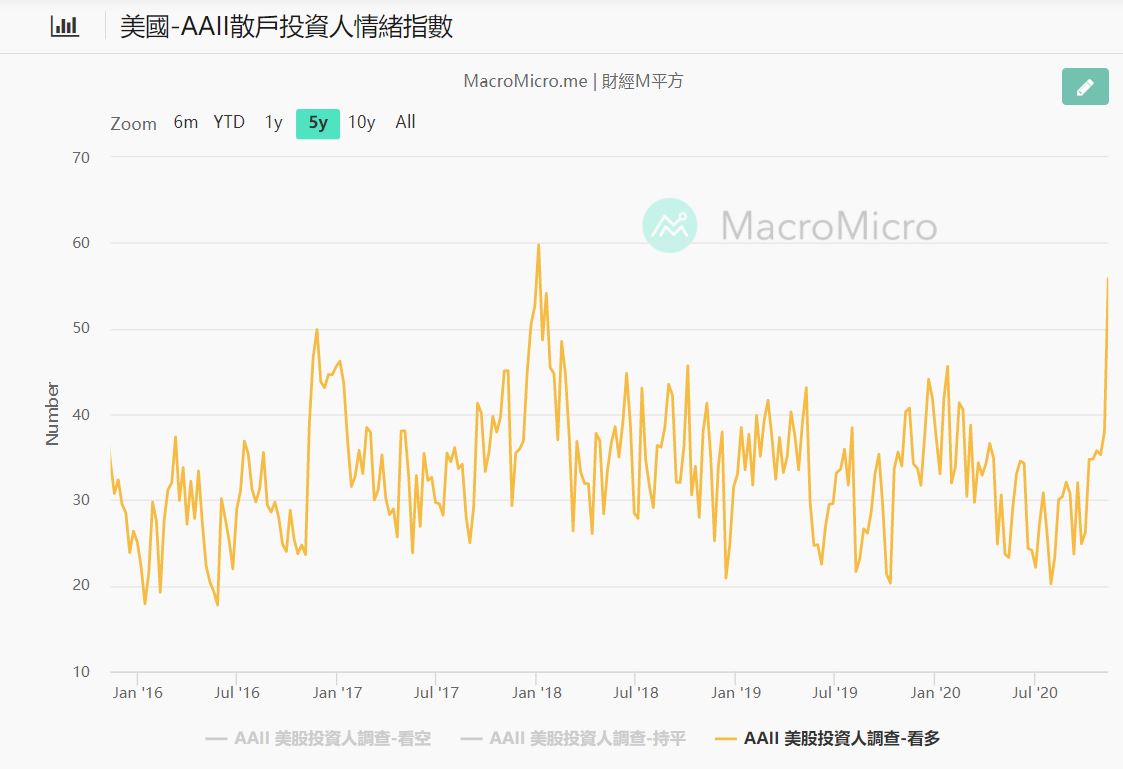Image resolution: width=1123 pixels, height=769 pixels.
Task: Click the yellow 看多 legend line swatch
Action: coord(726,739)
